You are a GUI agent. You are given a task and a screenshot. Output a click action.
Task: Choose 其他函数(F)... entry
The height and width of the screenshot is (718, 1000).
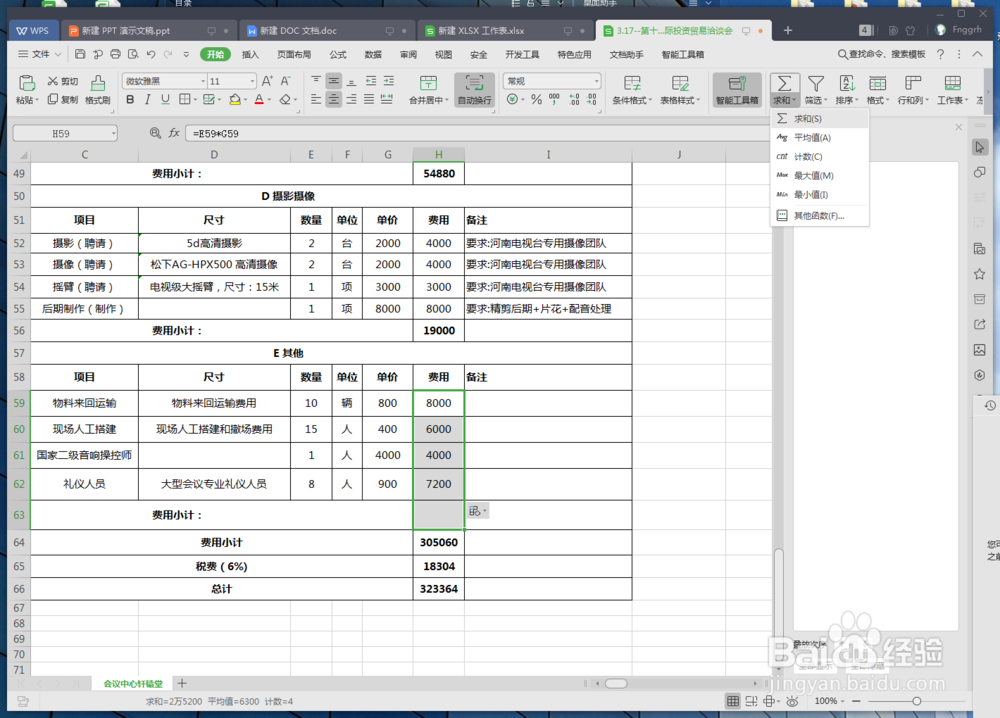tap(820, 216)
